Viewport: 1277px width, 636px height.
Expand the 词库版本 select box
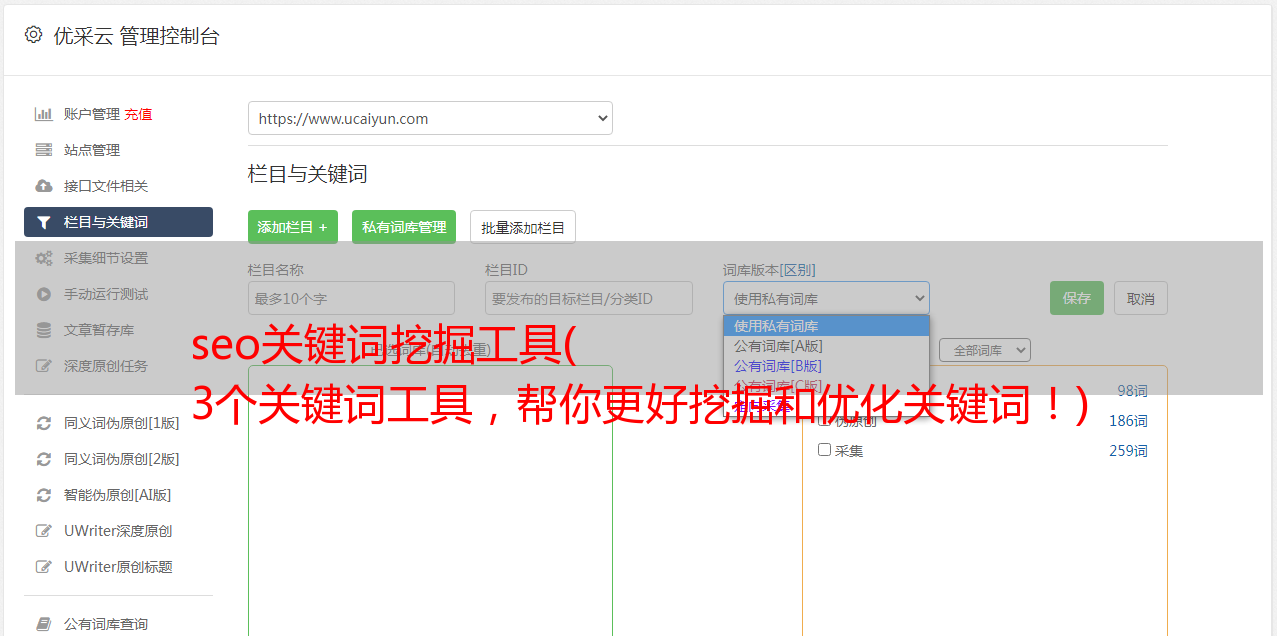826,298
